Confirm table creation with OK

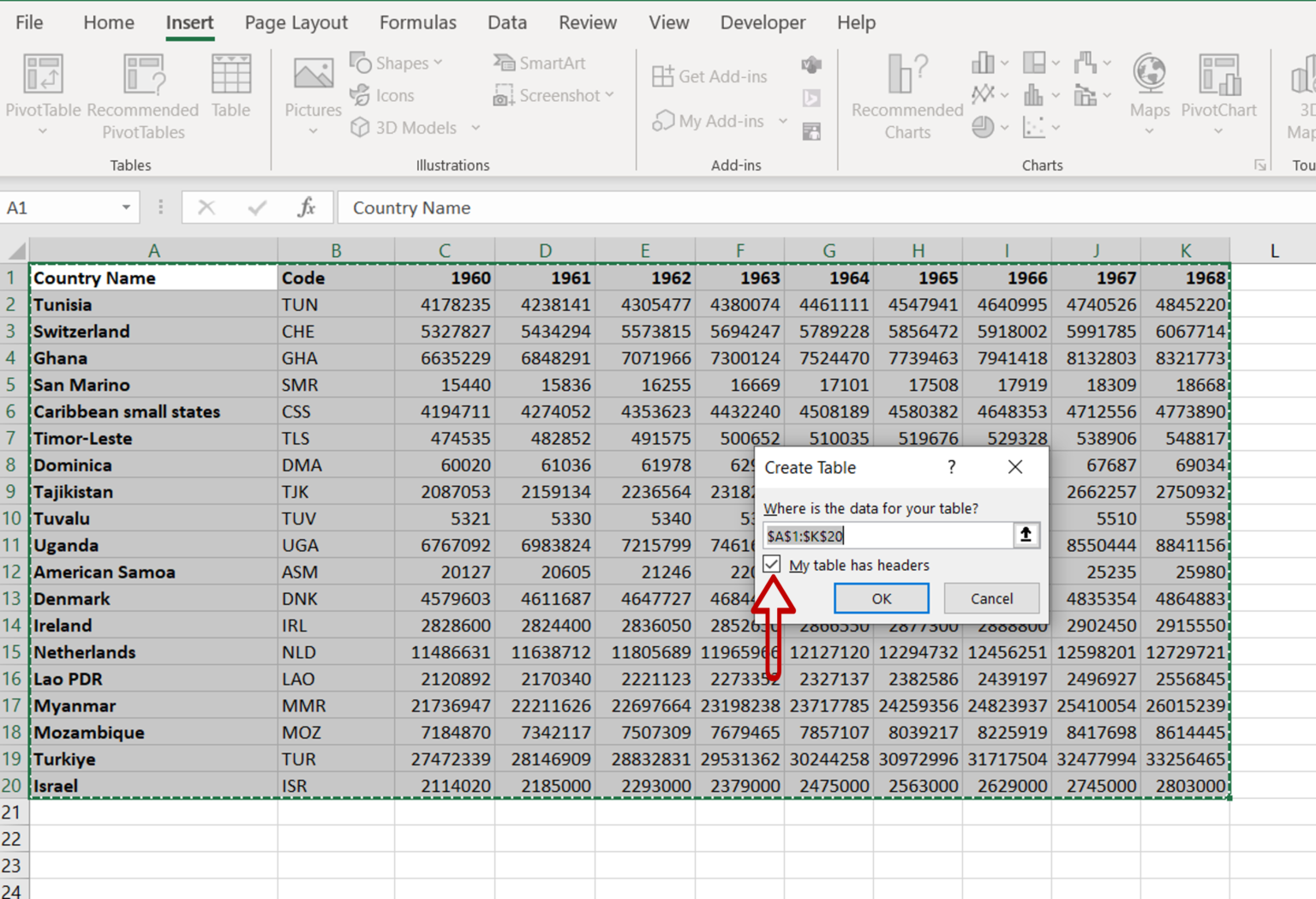pyautogui.click(x=881, y=598)
